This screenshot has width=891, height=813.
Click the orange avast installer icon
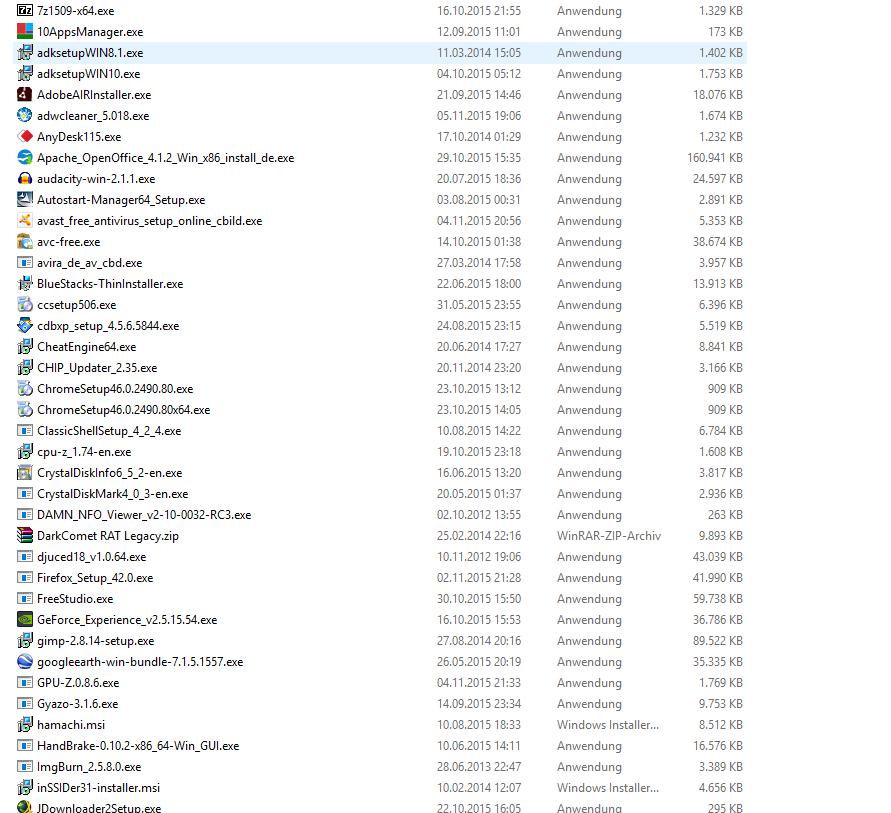(x=24, y=220)
